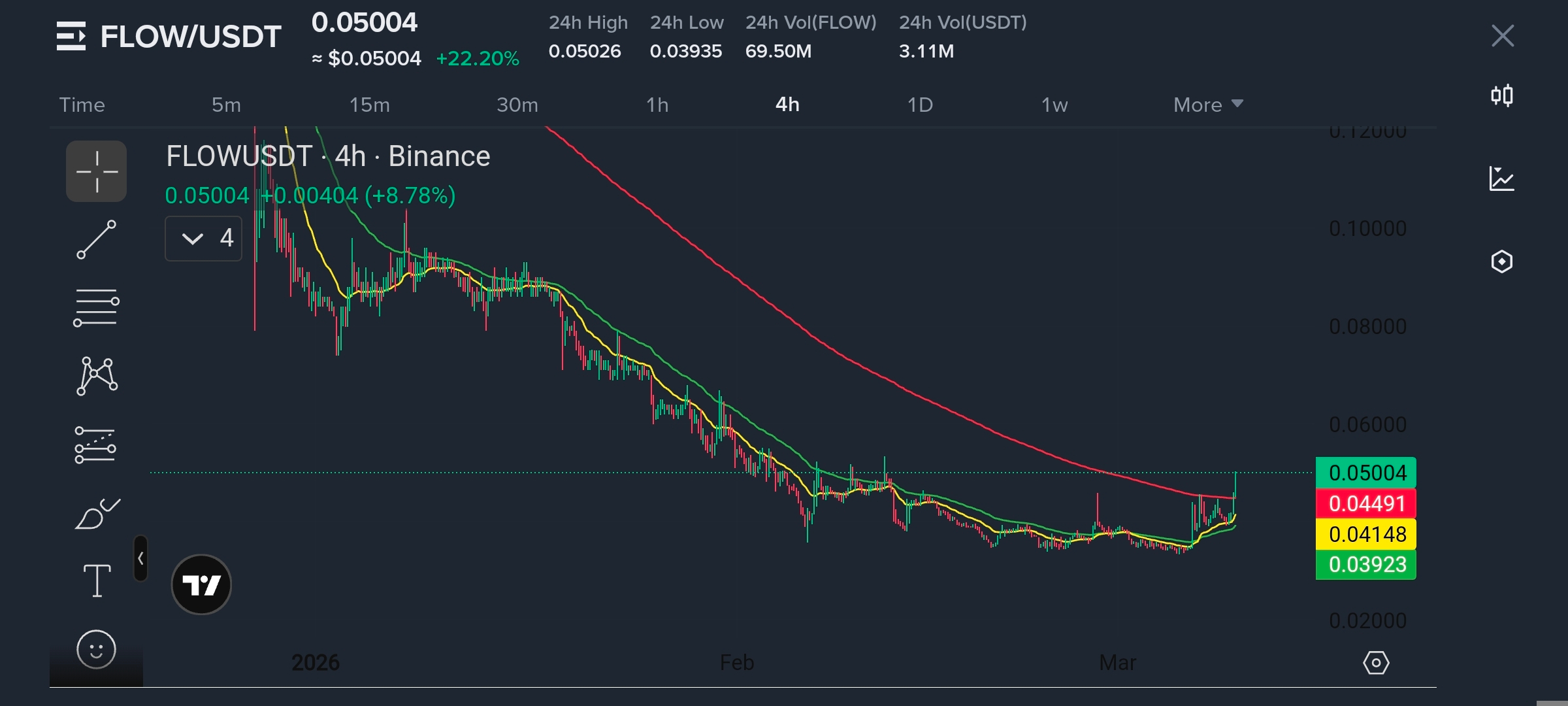Open the FLOW/USDT pair list menu
Viewport: 1568px width, 706px height.
(71, 36)
